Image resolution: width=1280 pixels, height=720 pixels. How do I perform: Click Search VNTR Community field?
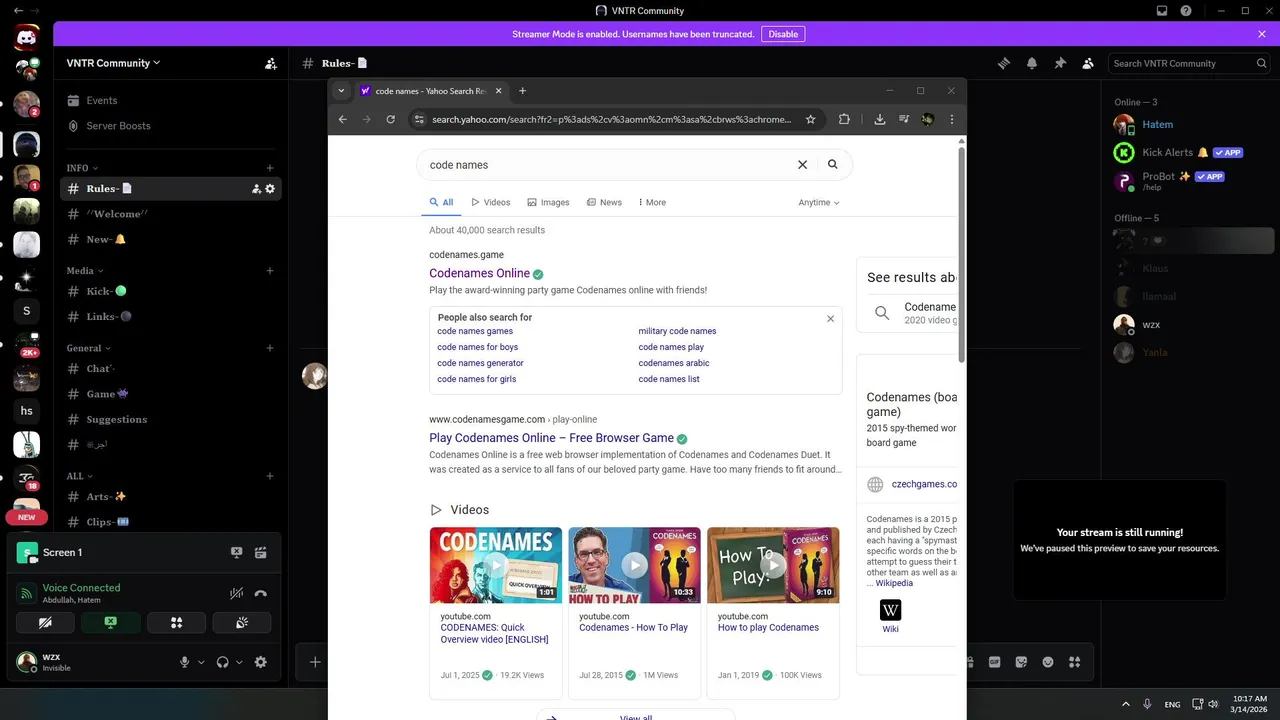click(x=1191, y=63)
